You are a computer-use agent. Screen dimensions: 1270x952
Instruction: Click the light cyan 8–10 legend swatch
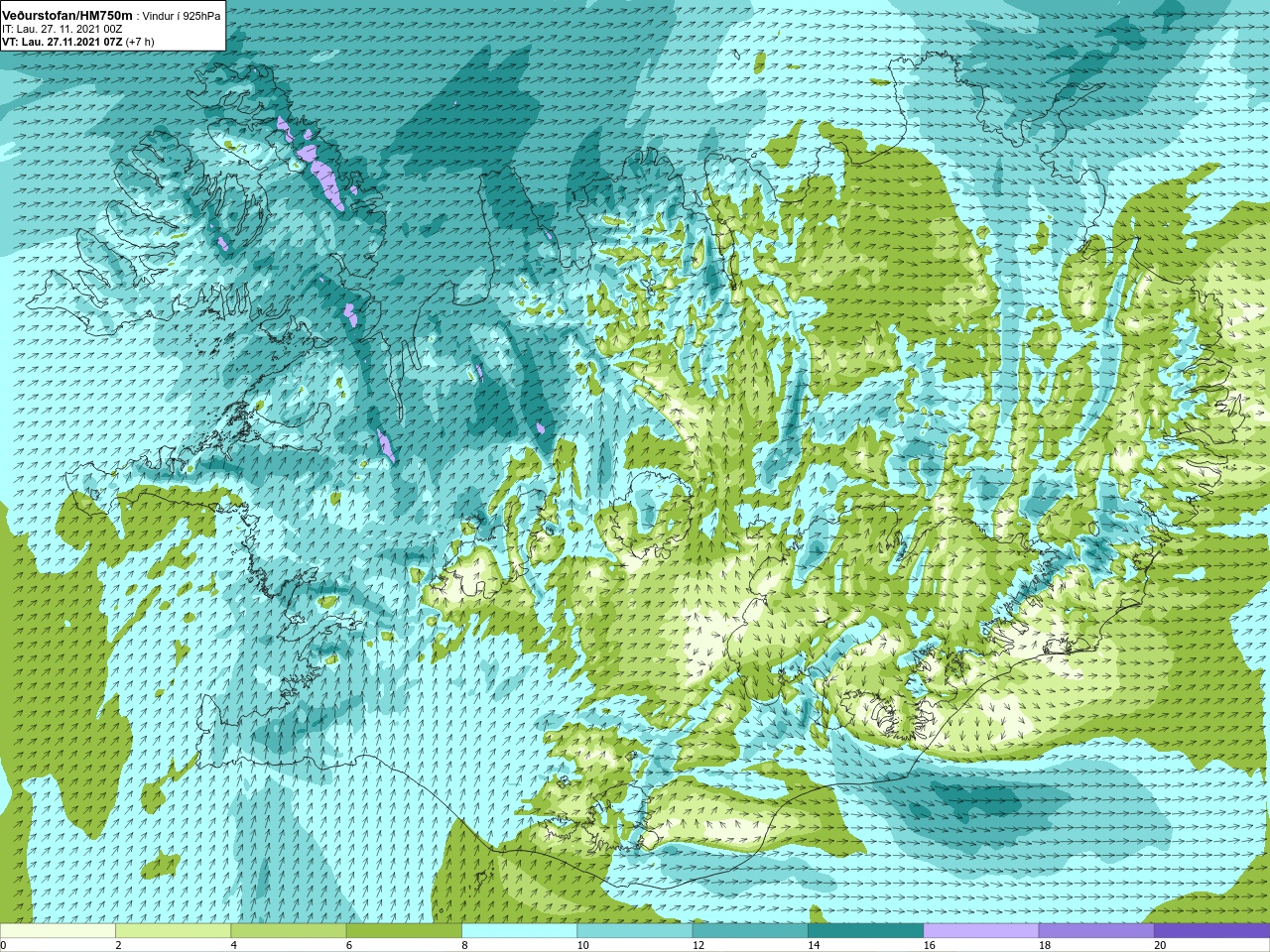(519, 931)
